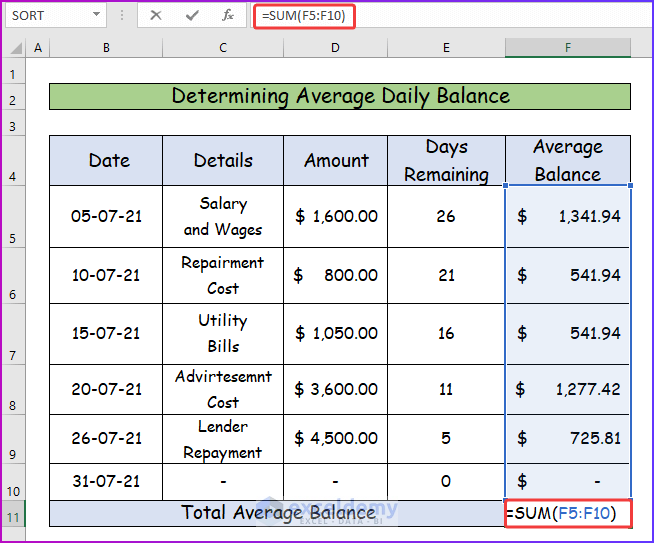The image size is (654, 543).
Task: Click the Days Remaining value 26
Action: (446, 216)
